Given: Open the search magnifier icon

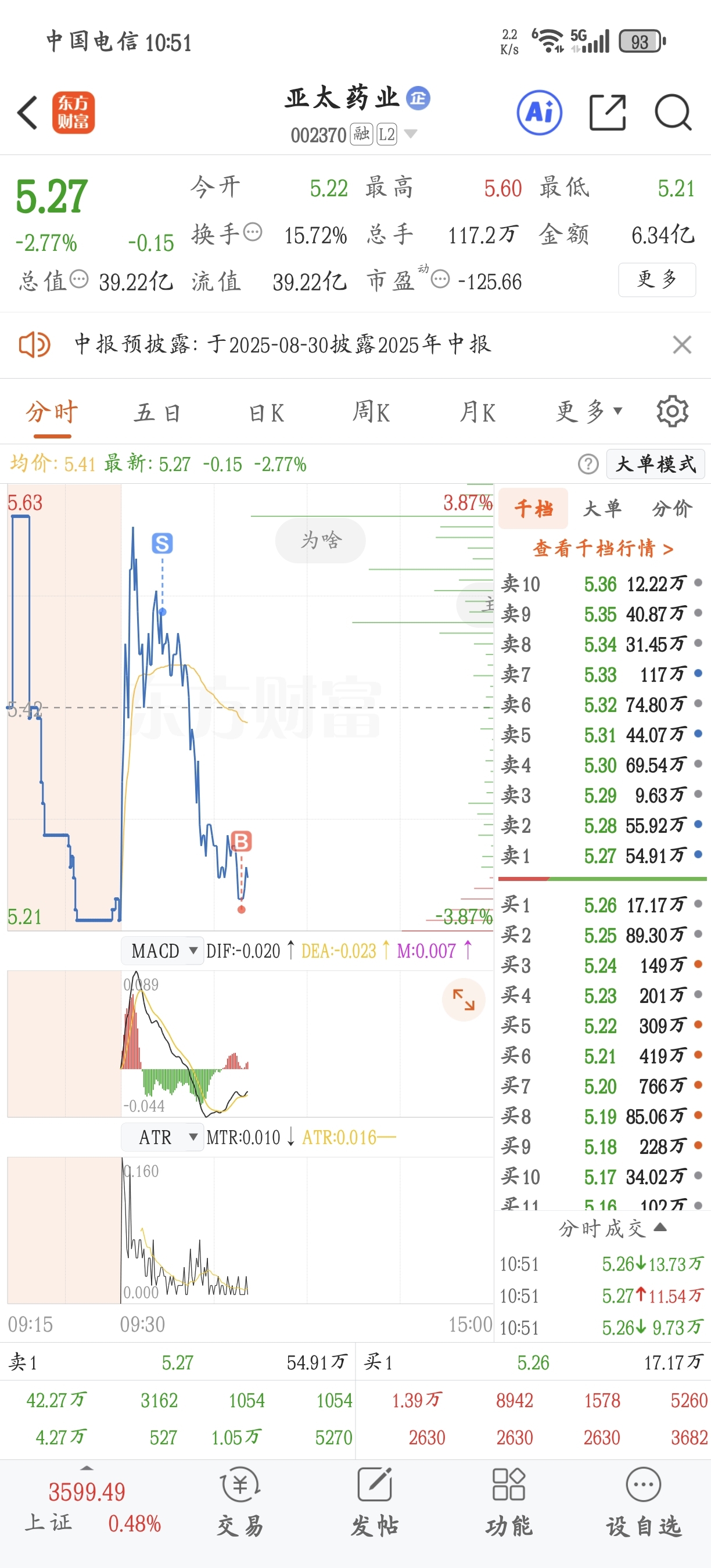Looking at the screenshot, I should tap(673, 113).
